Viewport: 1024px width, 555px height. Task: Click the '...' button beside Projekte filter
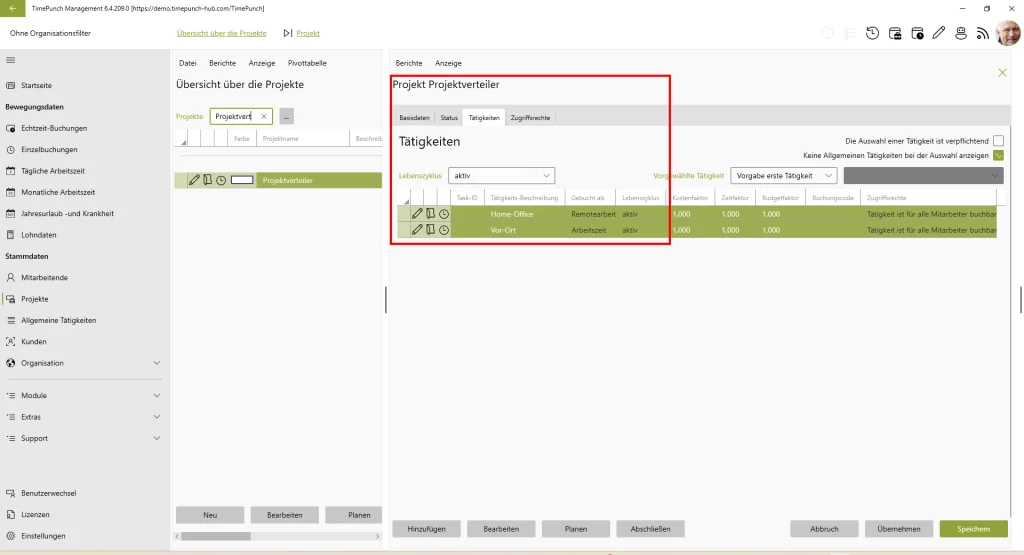pos(286,116)
